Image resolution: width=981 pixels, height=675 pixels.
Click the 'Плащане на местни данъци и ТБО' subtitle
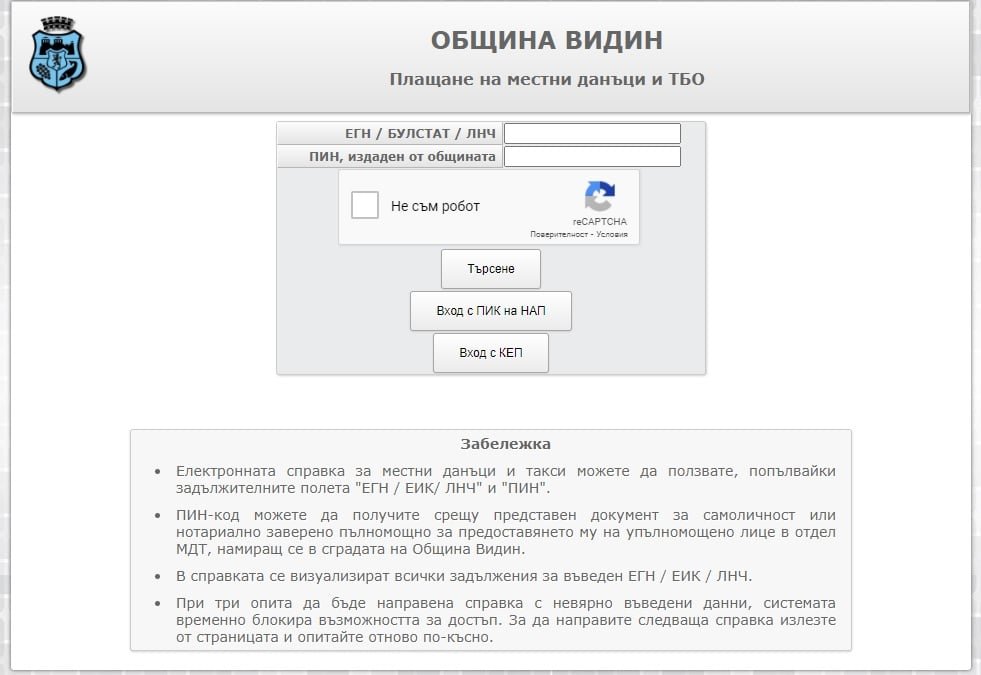pos(546,79)
